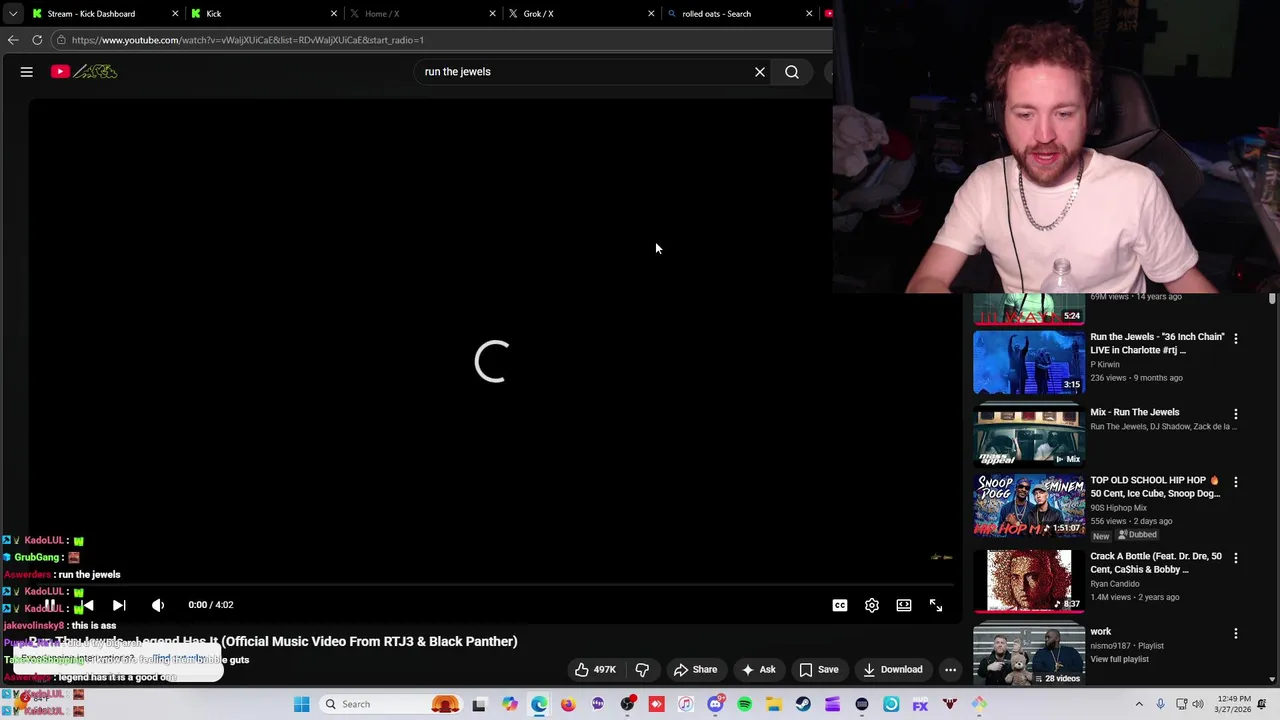Screen dimensions: 1280x720
Task: Click the Windows taskbar Search box
Action: pyautogui.click(x=392, y=705)
